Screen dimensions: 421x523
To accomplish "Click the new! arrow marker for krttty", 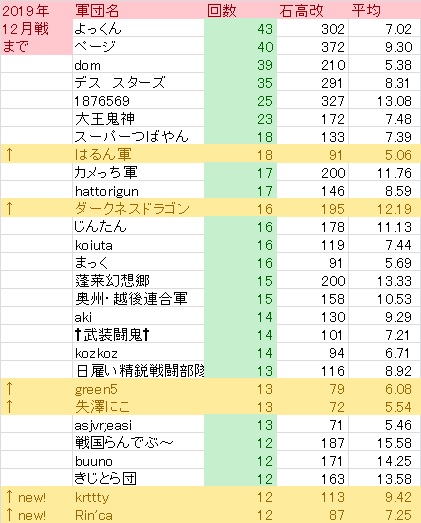I will coord(26,497).
